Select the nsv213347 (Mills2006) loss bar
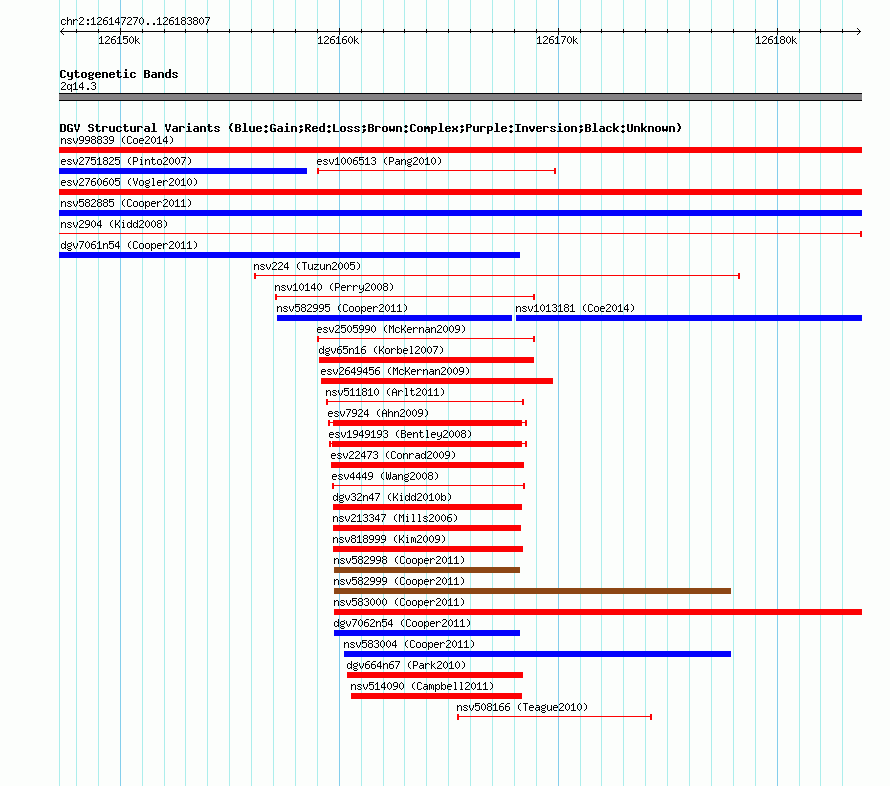The height and width of the screenshot is (786, 890). 427,528
